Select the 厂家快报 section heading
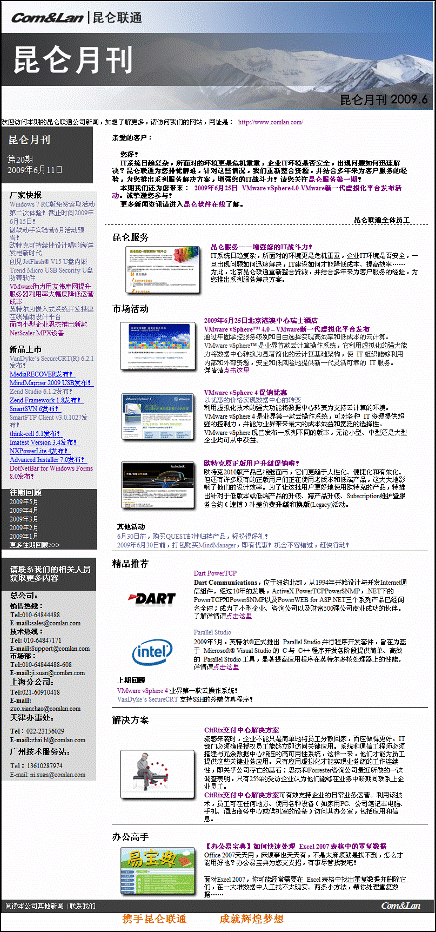 point(26,194)
